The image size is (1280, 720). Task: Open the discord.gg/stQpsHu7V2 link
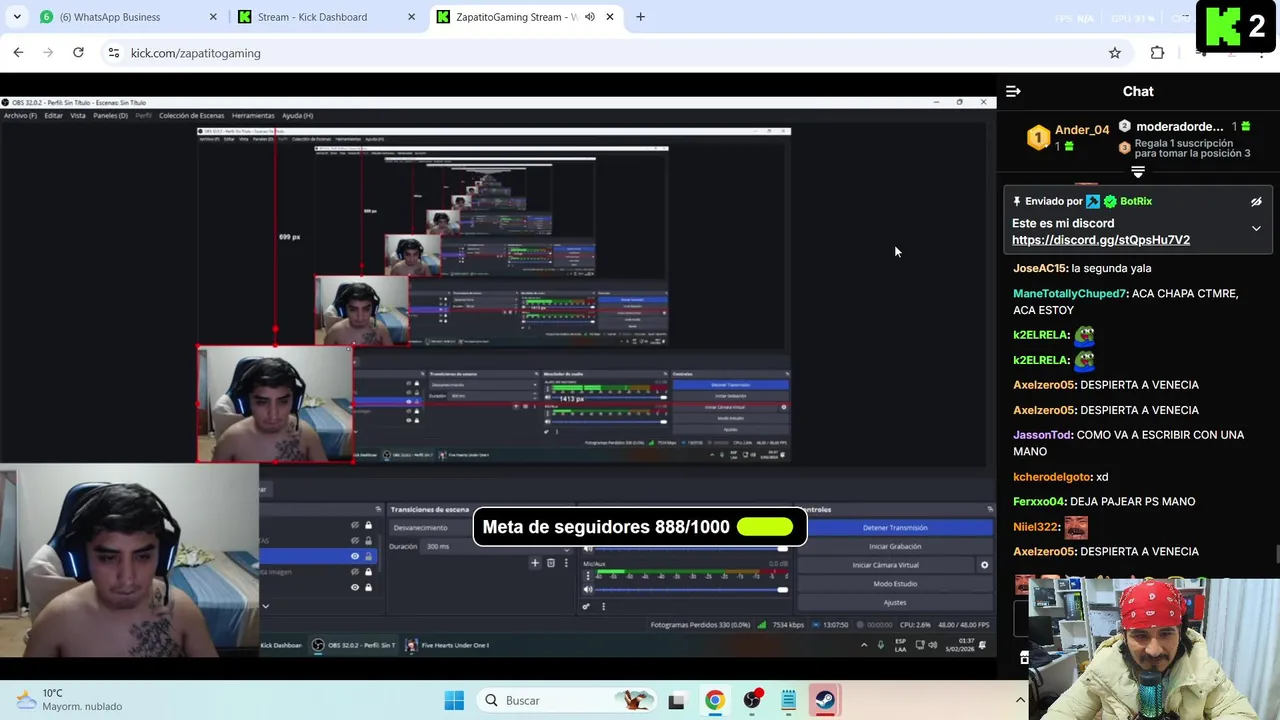click(1101, 240)
